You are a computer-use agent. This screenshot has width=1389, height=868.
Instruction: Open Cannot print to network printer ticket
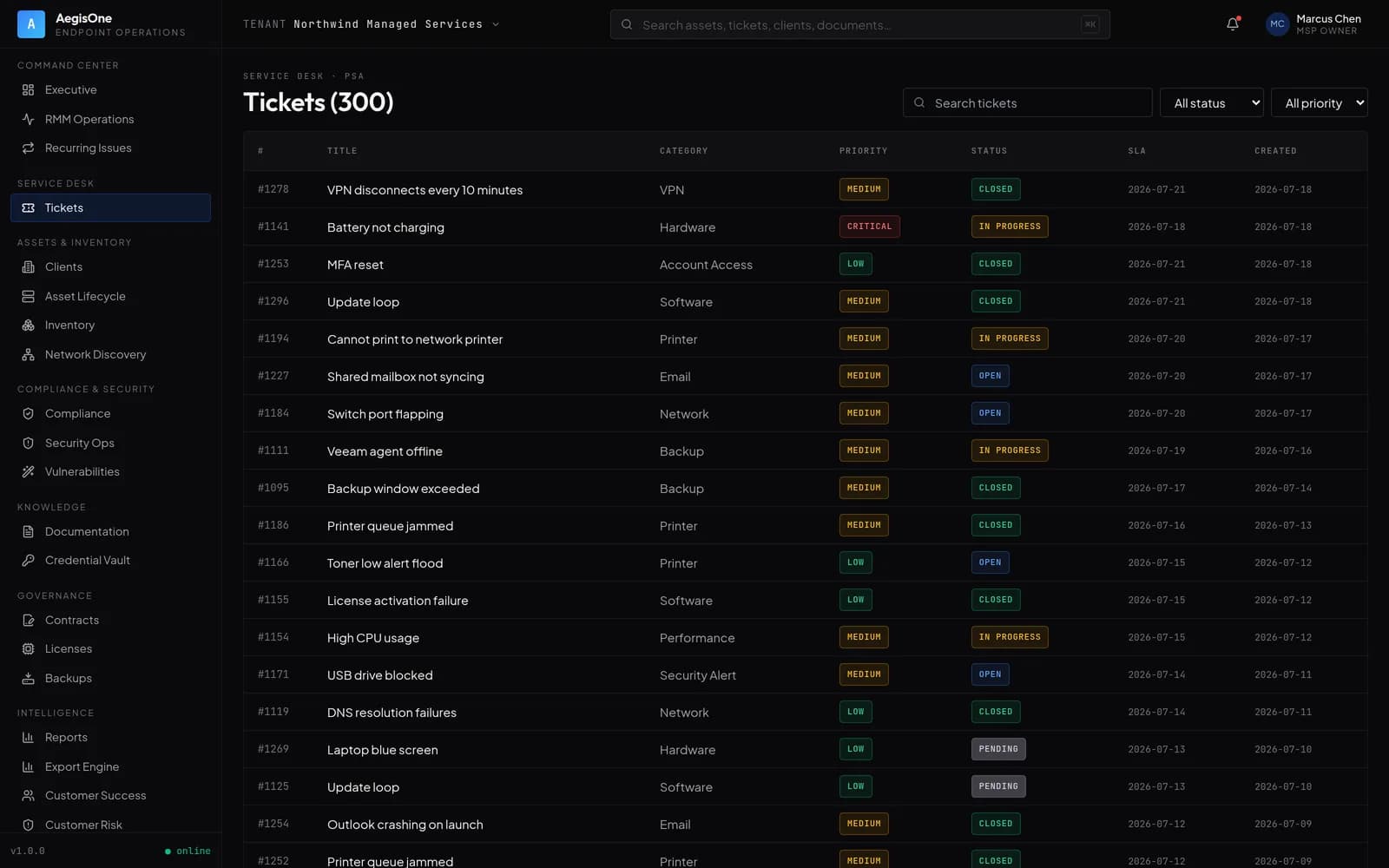coord(415,339)
